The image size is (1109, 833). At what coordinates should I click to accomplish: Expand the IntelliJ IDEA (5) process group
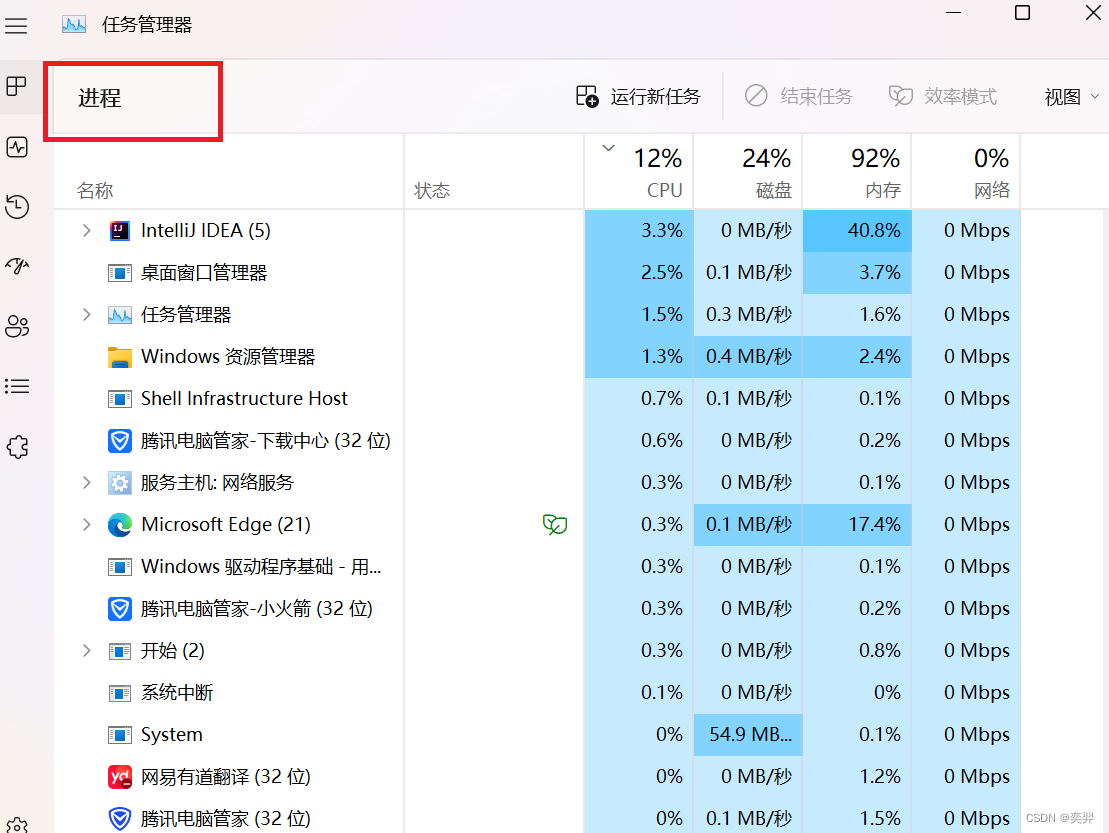click(x=86, y=231)
